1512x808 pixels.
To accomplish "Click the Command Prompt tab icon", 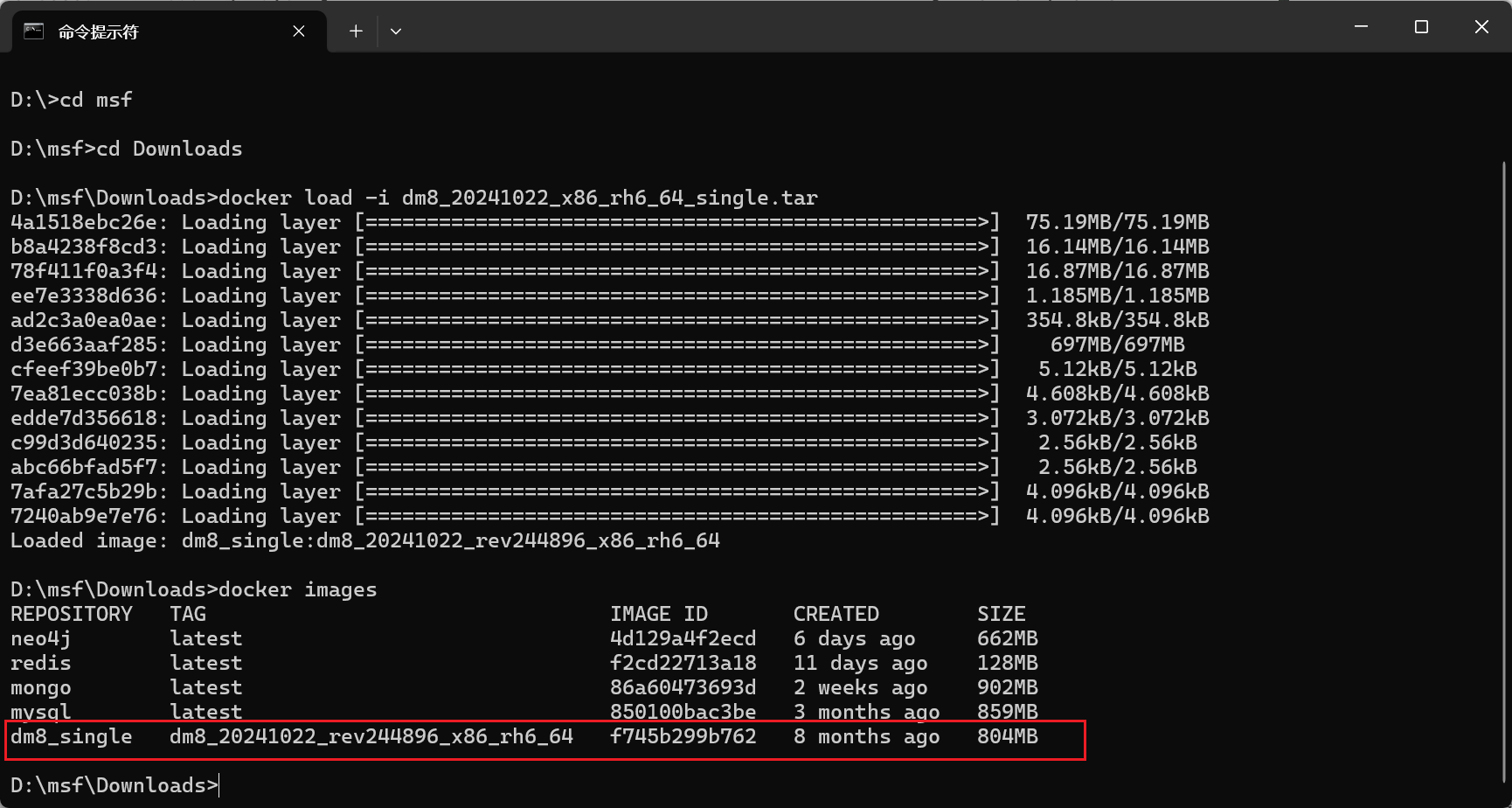I will pyautogui.click(x=33, y=31).
